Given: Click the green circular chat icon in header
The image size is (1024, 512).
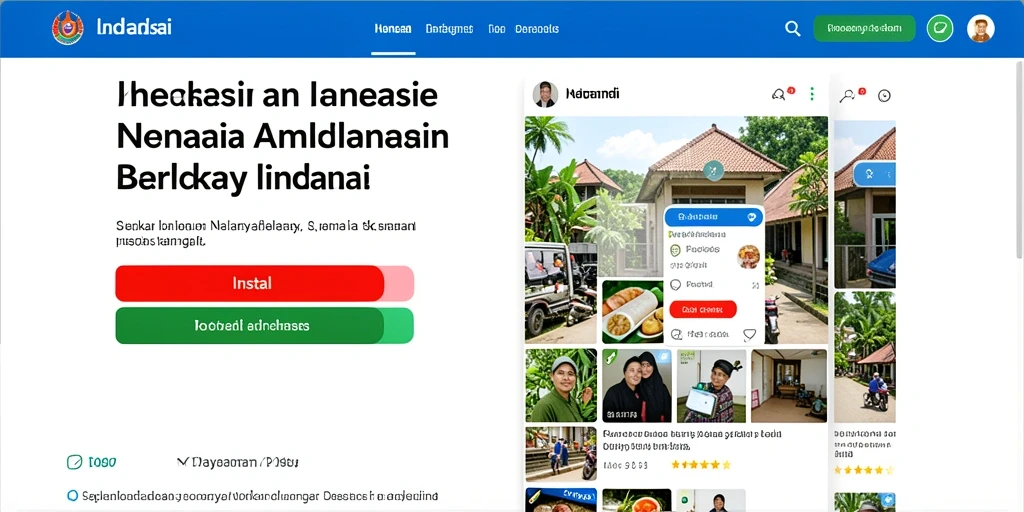Looking at the screenshot, I should pos(940,29).
